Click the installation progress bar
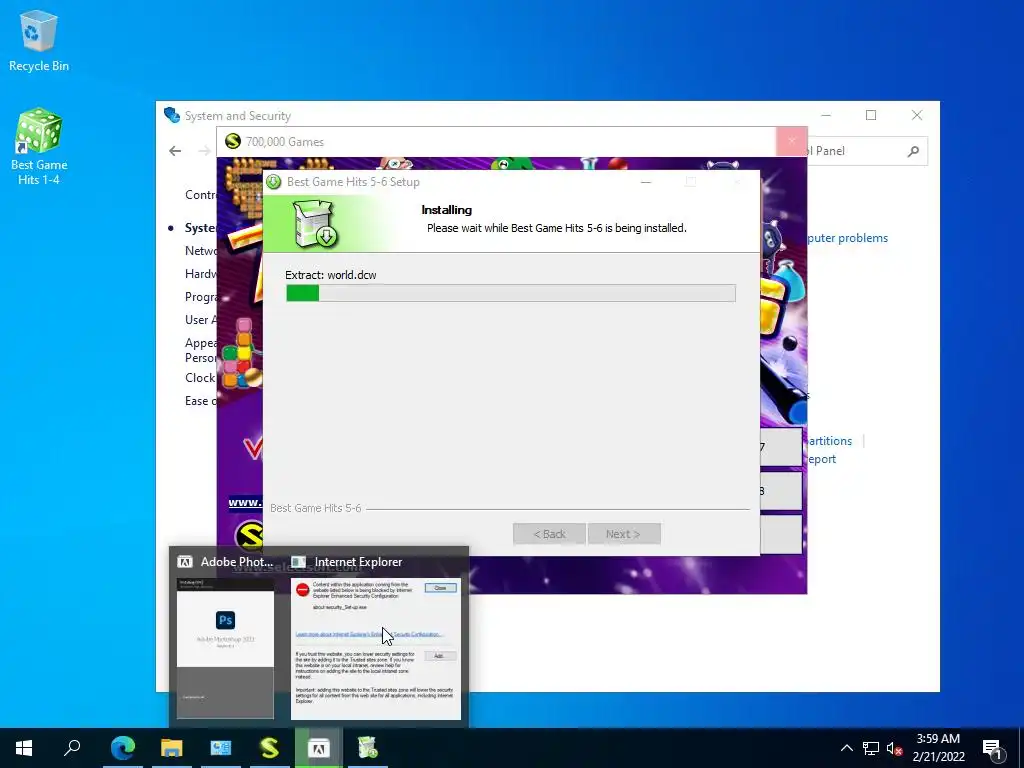 tap(511, 293)
